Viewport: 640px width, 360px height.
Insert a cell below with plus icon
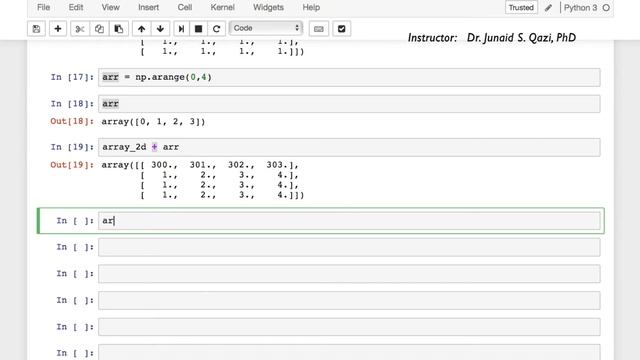coord(58,29)
